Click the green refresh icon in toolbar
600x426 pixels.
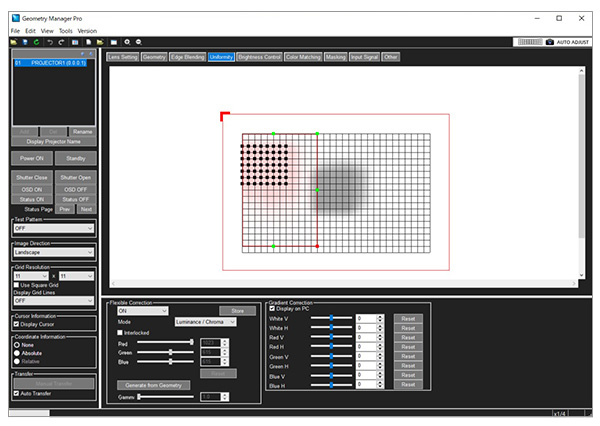[37, 42]
